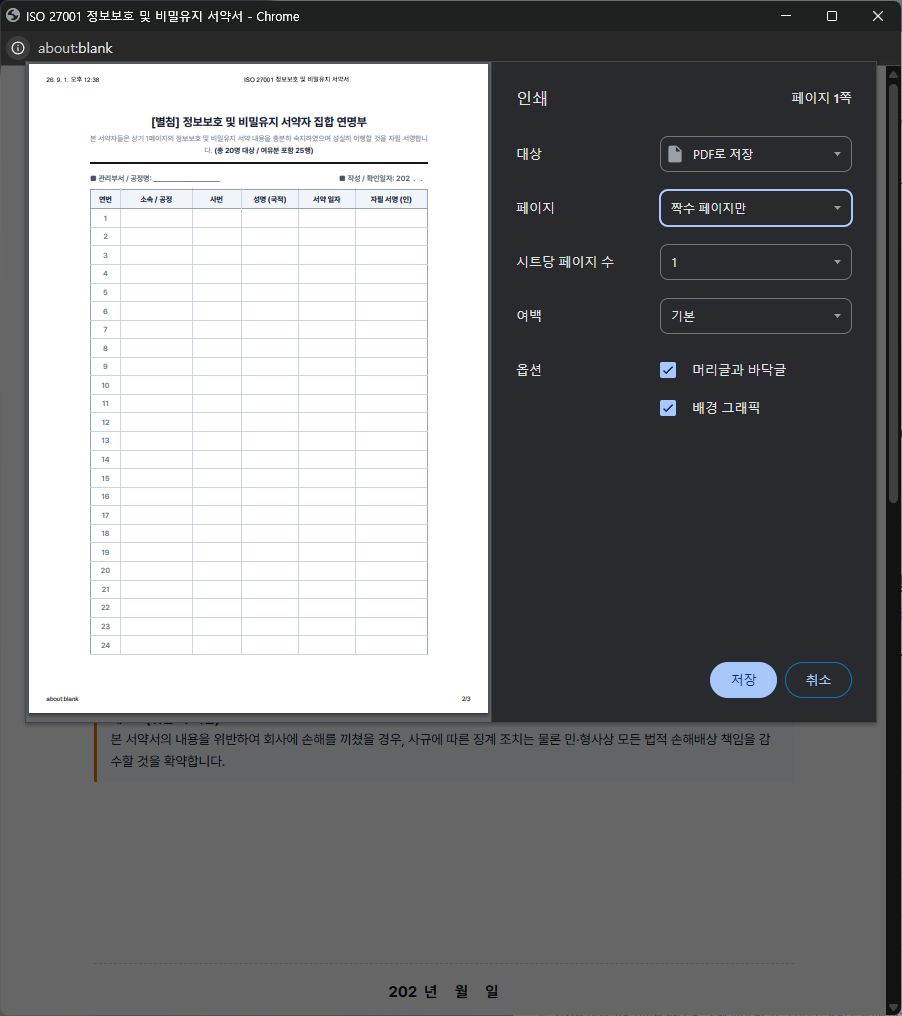Viewport: 902px width, 1016px height.
Task: Click the page scrollbar down arrow
Action: pyautogui.click(x=894, y=1008)
